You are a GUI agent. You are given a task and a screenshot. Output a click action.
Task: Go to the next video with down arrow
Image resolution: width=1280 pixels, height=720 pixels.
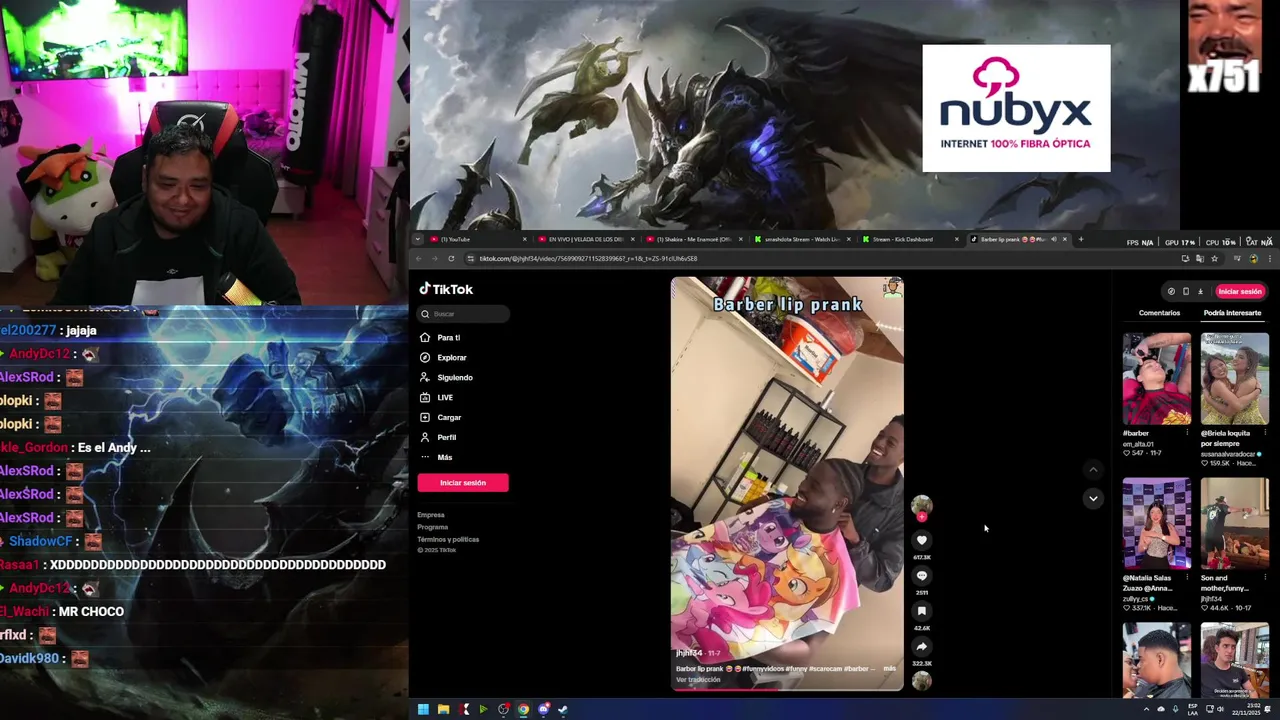[1093, 498]
